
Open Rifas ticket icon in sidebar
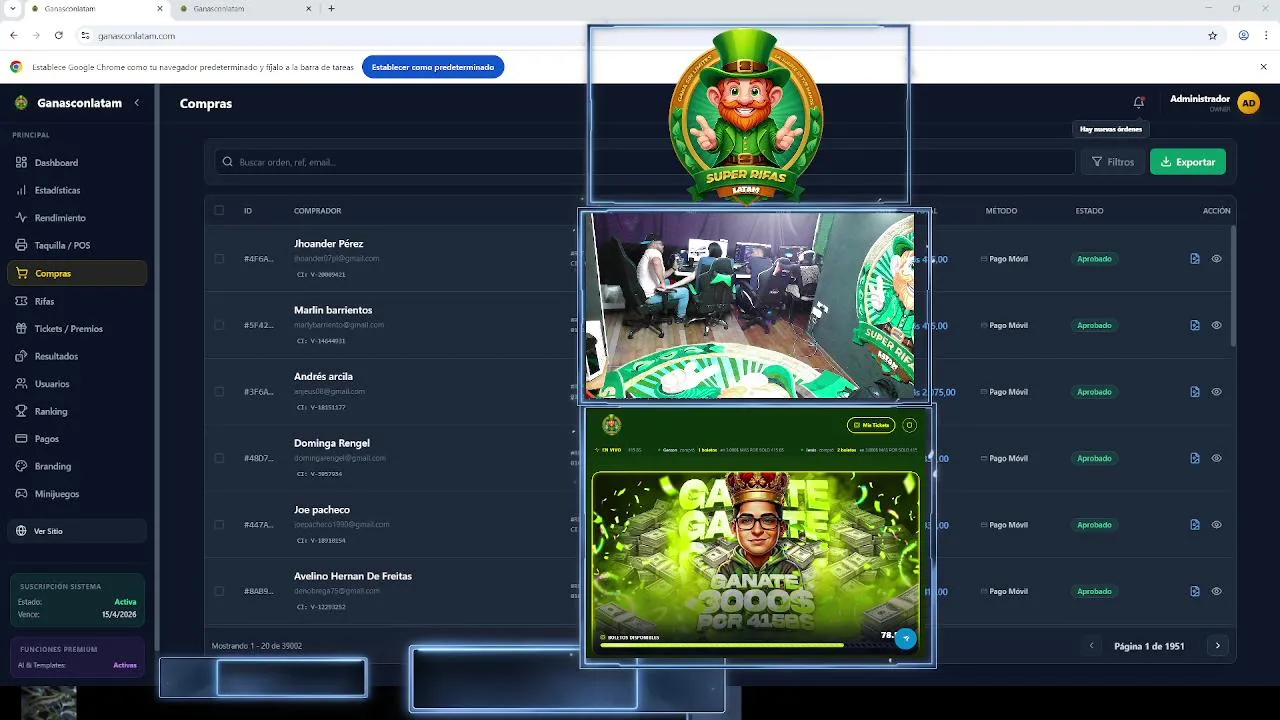22,301
